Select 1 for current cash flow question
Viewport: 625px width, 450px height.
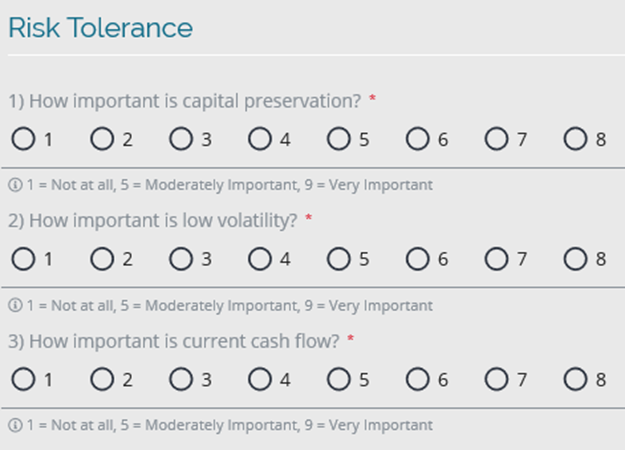(23, 379)
